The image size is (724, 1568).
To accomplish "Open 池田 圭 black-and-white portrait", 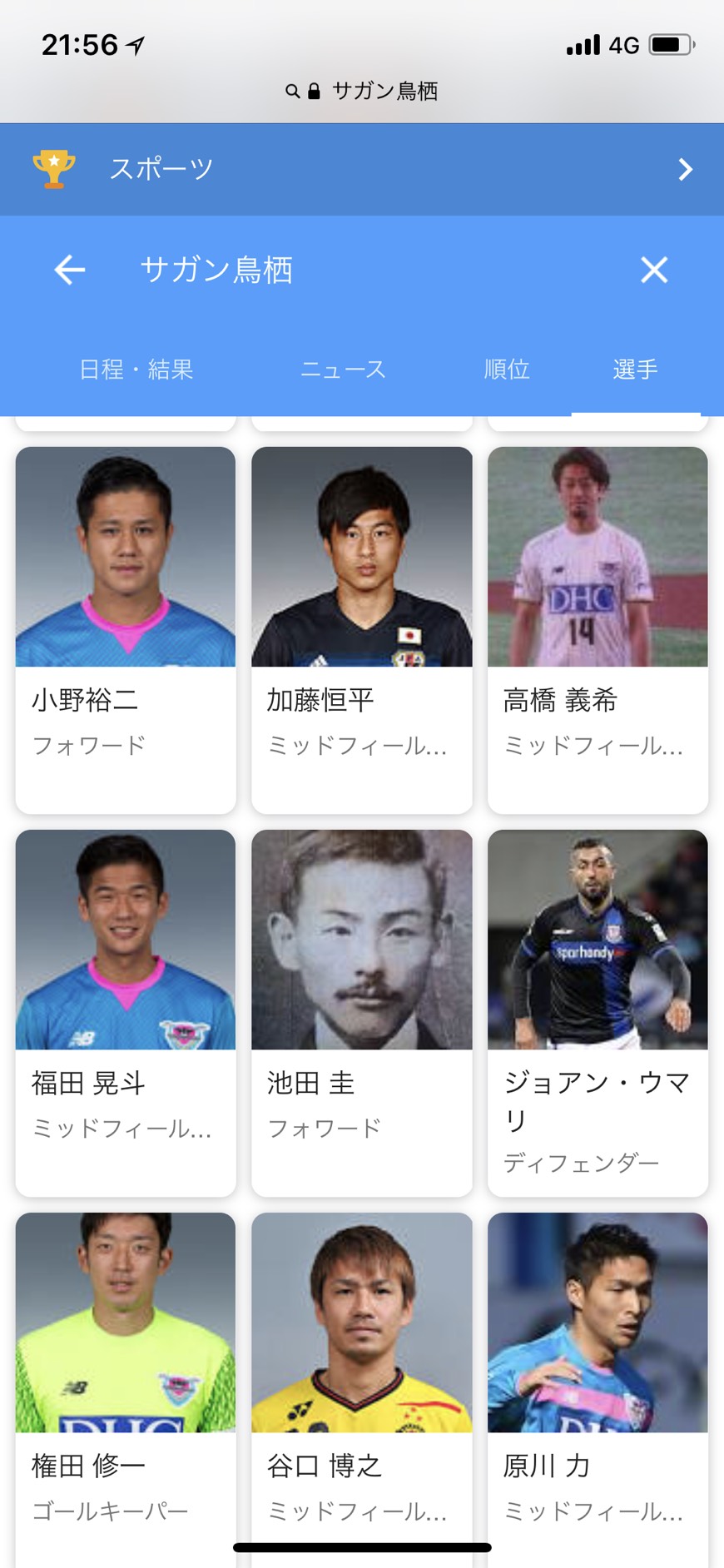I will click(362, 940).
